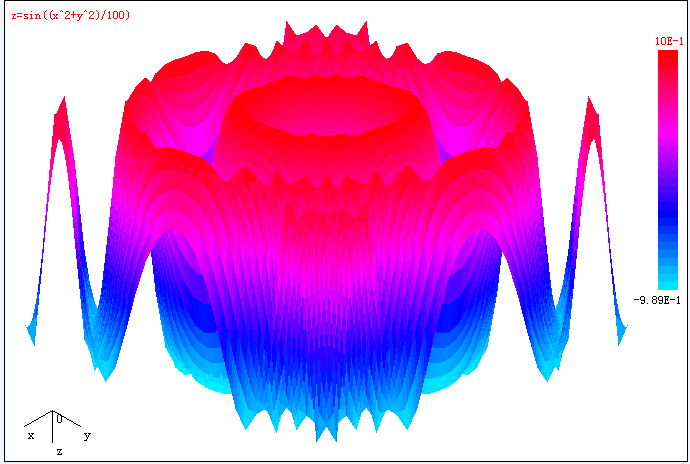Click the origin label 0 on axes
690x464 pixels.
[x=59, y=419]
